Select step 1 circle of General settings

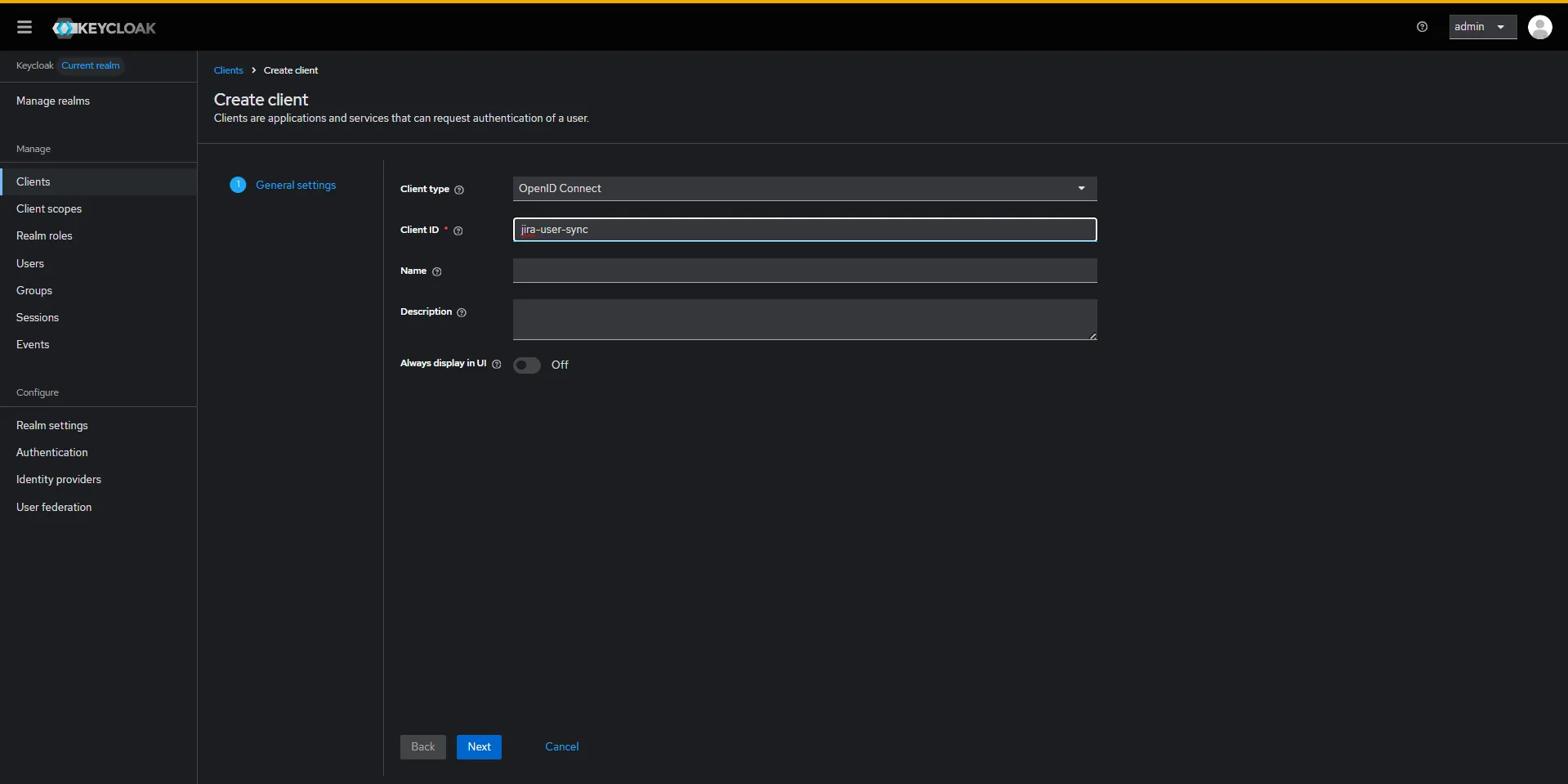(238, 185)
